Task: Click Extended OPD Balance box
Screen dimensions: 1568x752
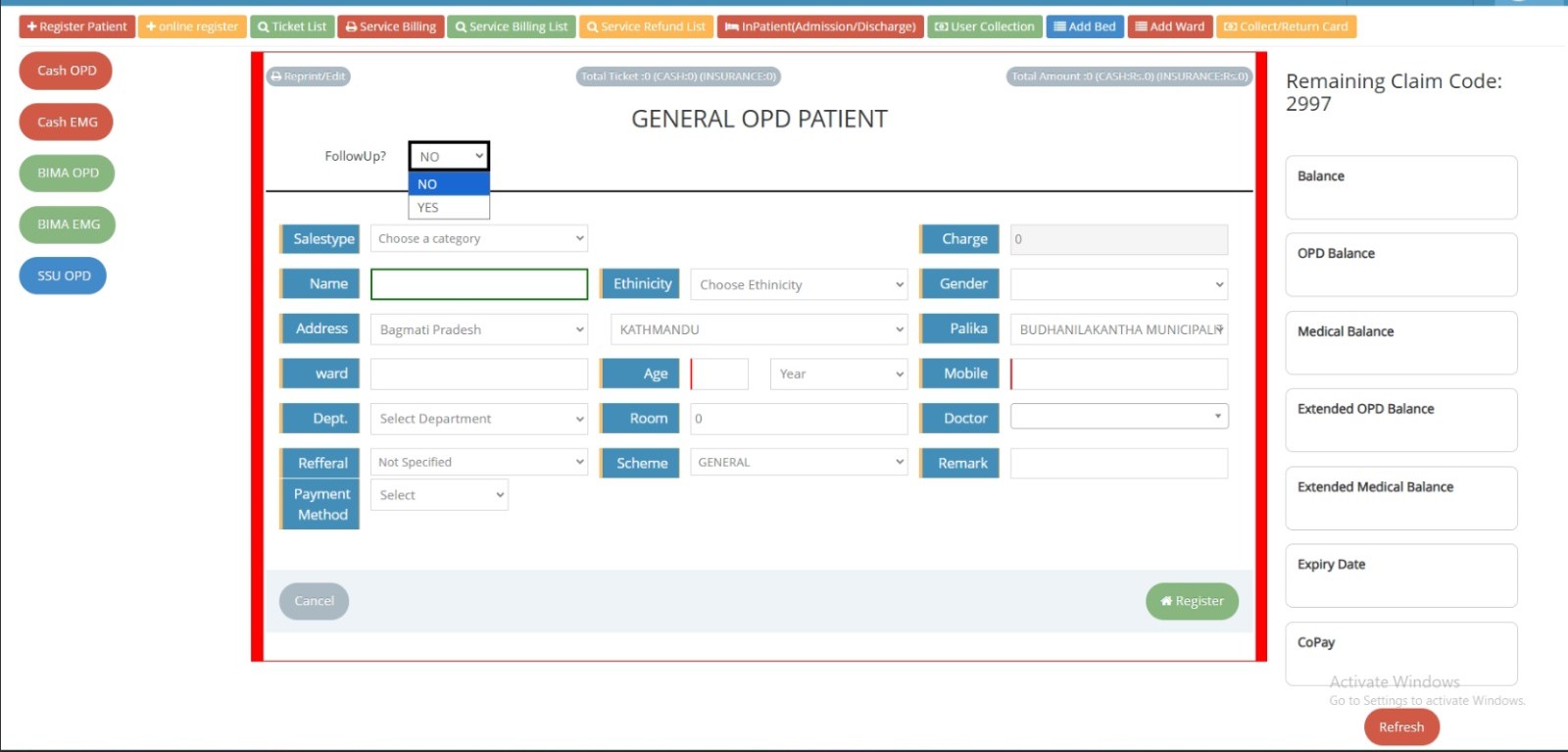Action: tap(1401, 421)
